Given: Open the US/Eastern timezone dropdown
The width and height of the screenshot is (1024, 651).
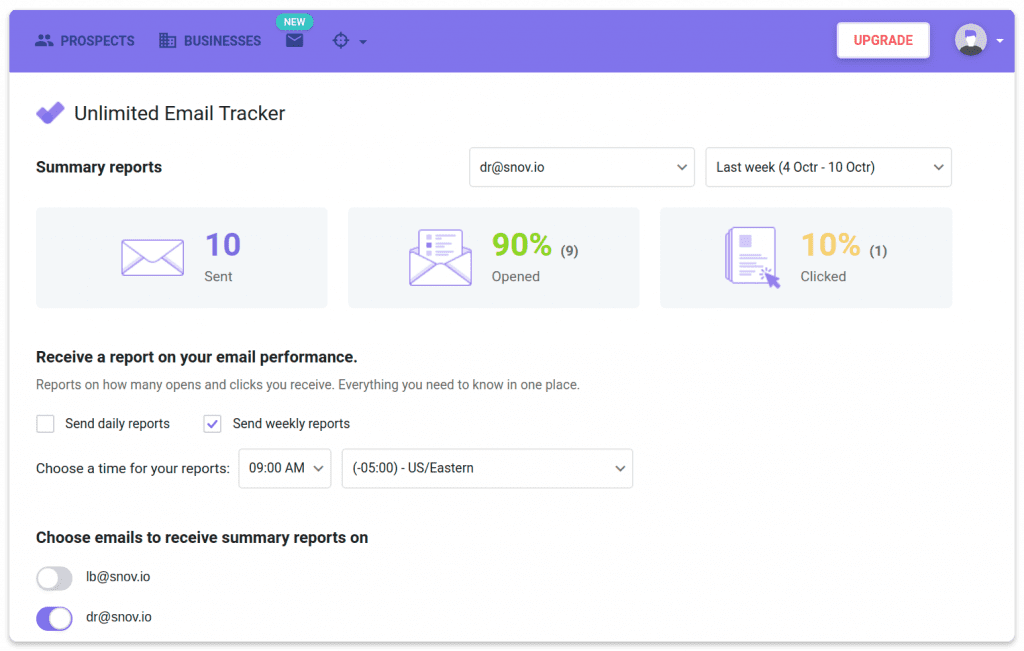Looking at the screenshot, I should tap(487, 468).
